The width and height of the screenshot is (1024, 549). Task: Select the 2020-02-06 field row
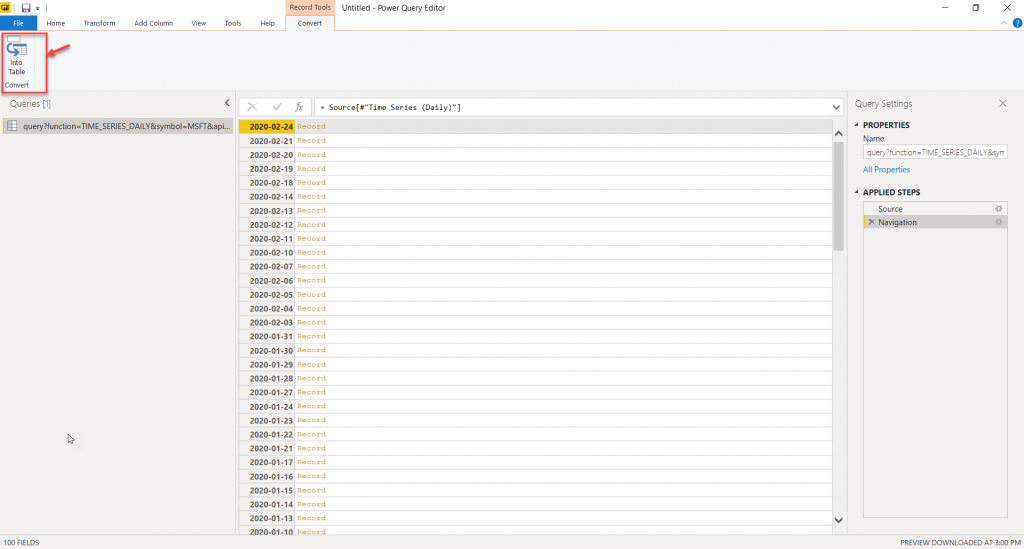[536, 281]
